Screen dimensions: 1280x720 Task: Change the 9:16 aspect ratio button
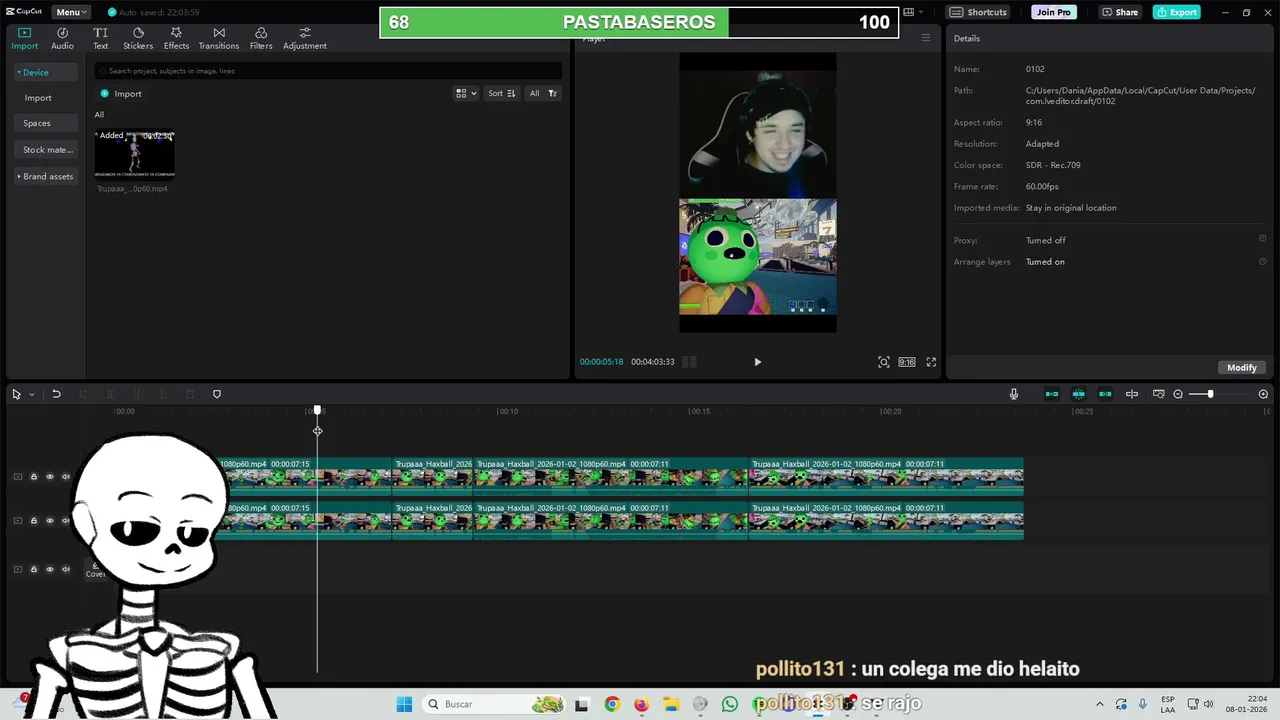pyautogui.click(x=906, y=362)
